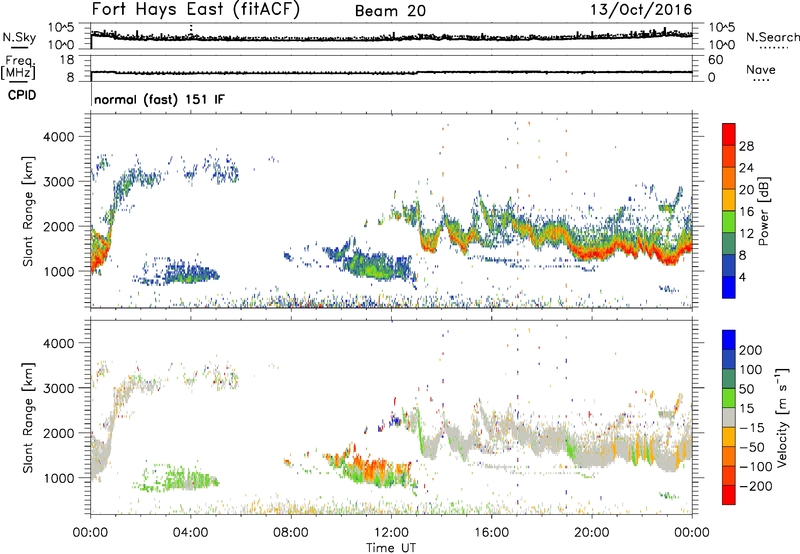Screen dimensions: 800x554
Task: Click the '20' value on power colorbar
Action: (746, 190)
